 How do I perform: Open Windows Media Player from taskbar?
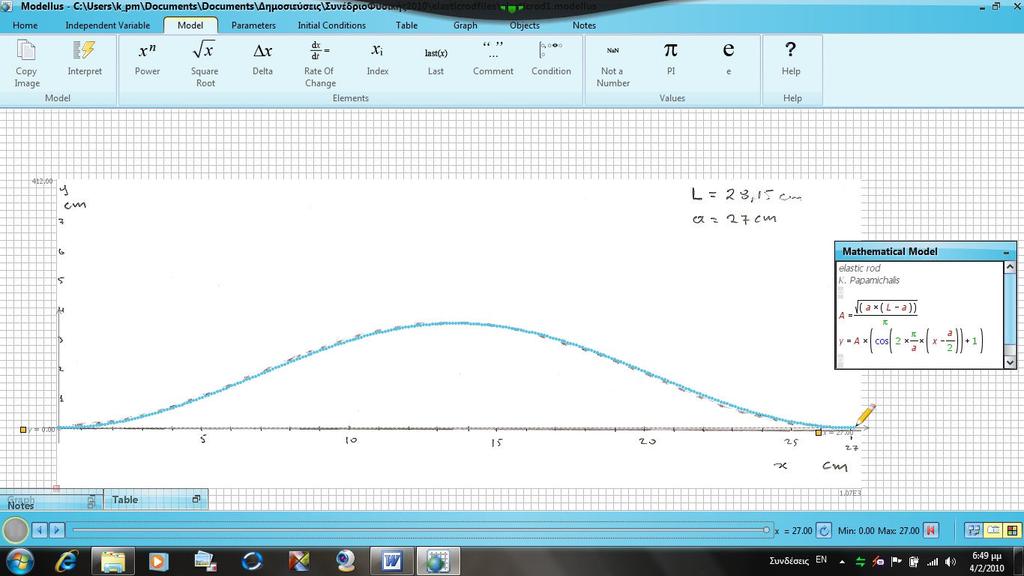(159, 561)
